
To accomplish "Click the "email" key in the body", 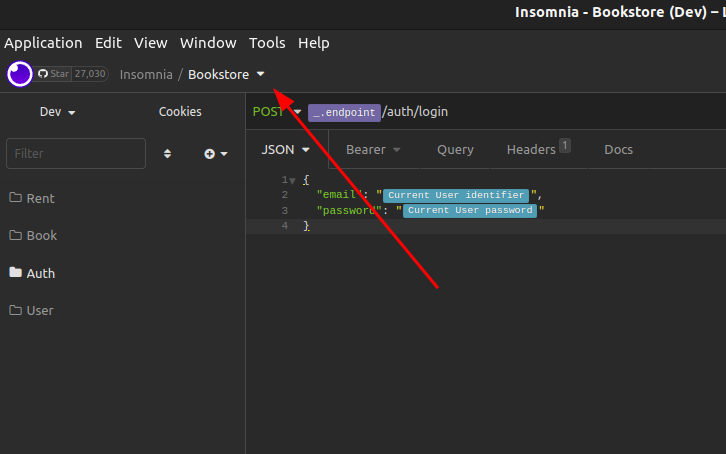I will (x=339, y=195).
